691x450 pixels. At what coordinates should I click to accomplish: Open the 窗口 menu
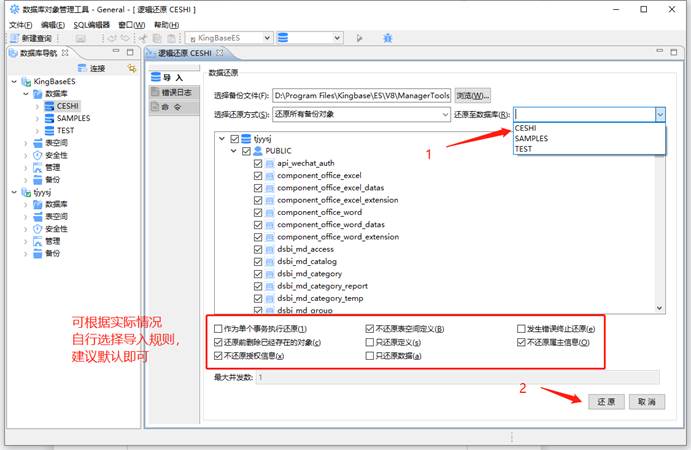pyautogui.click(x=131, y=25)
